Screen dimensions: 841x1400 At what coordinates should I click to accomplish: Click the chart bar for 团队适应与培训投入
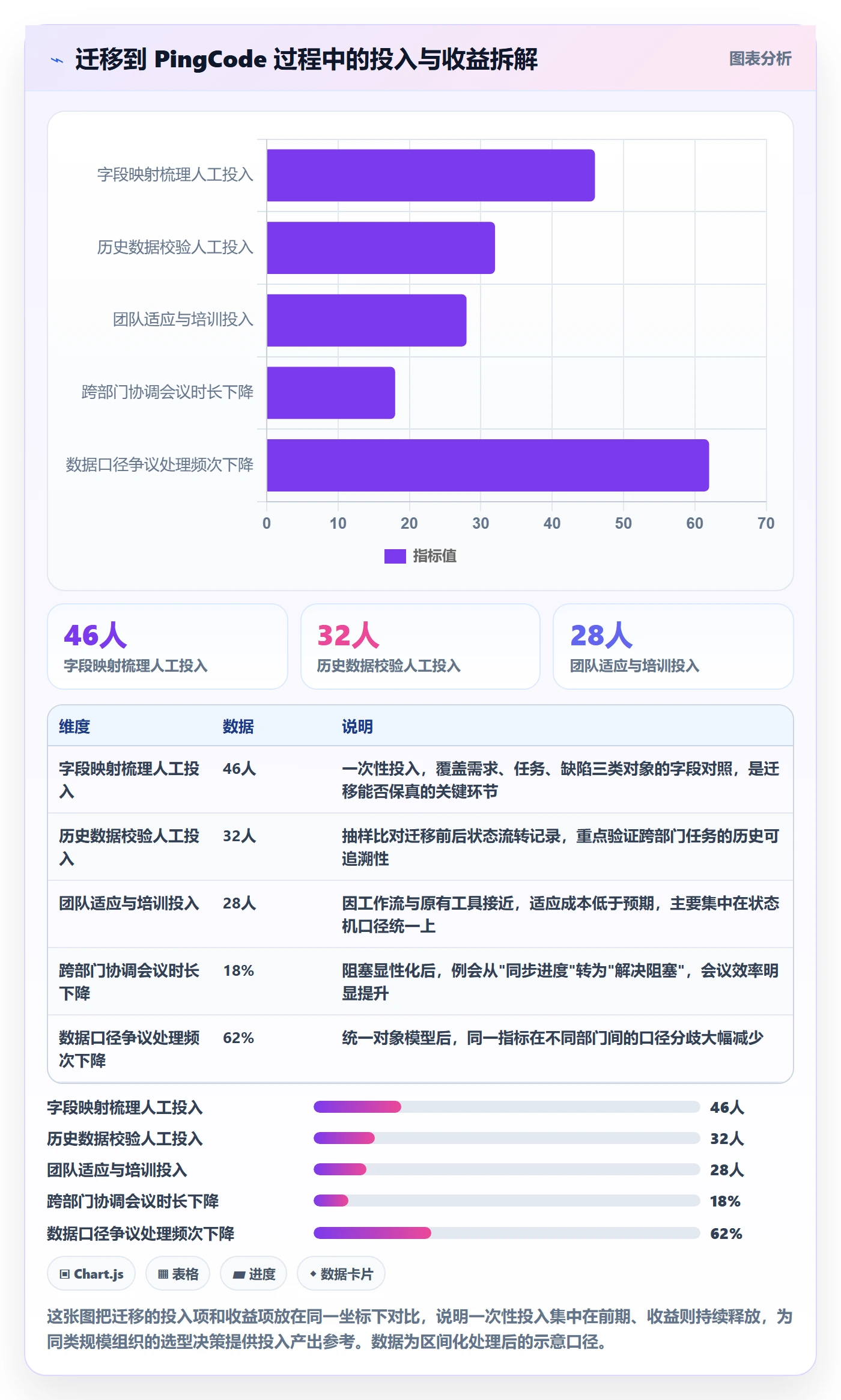[366, 320]
